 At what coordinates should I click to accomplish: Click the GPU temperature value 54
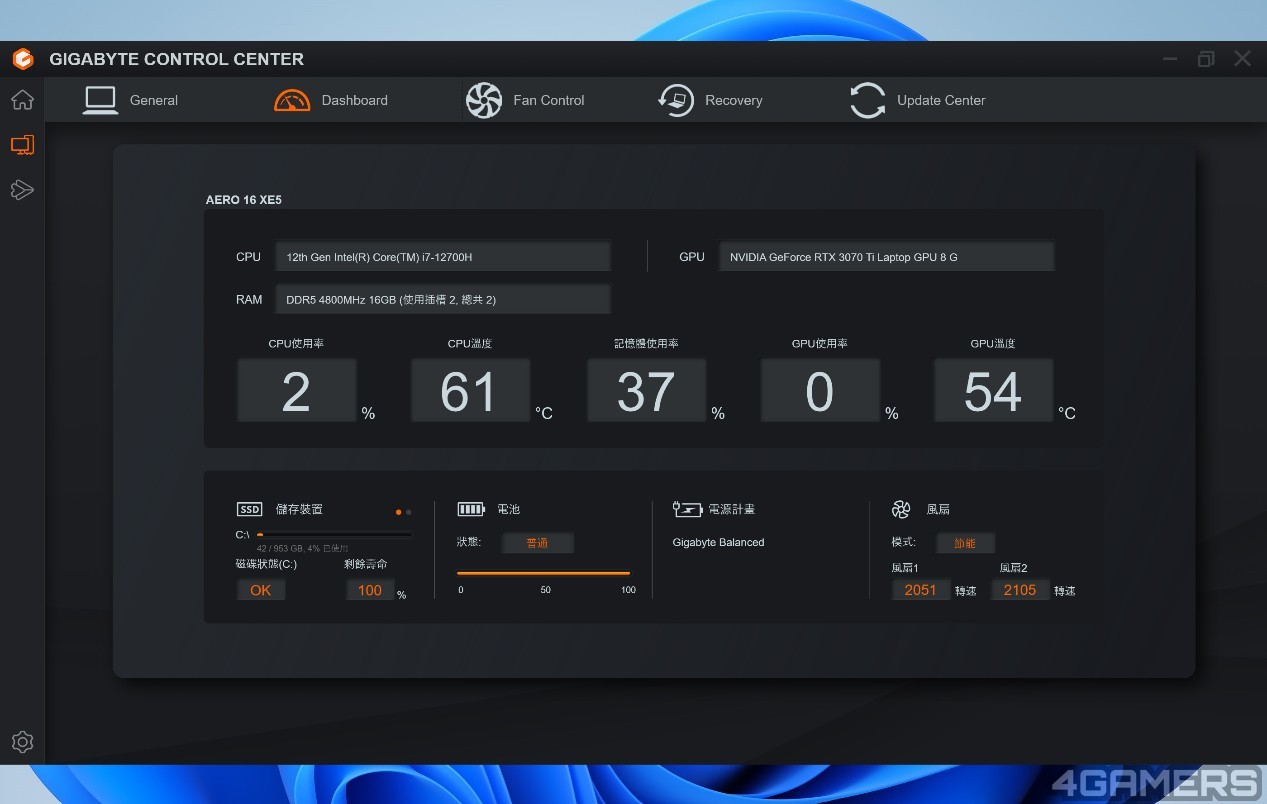(993, 391)
